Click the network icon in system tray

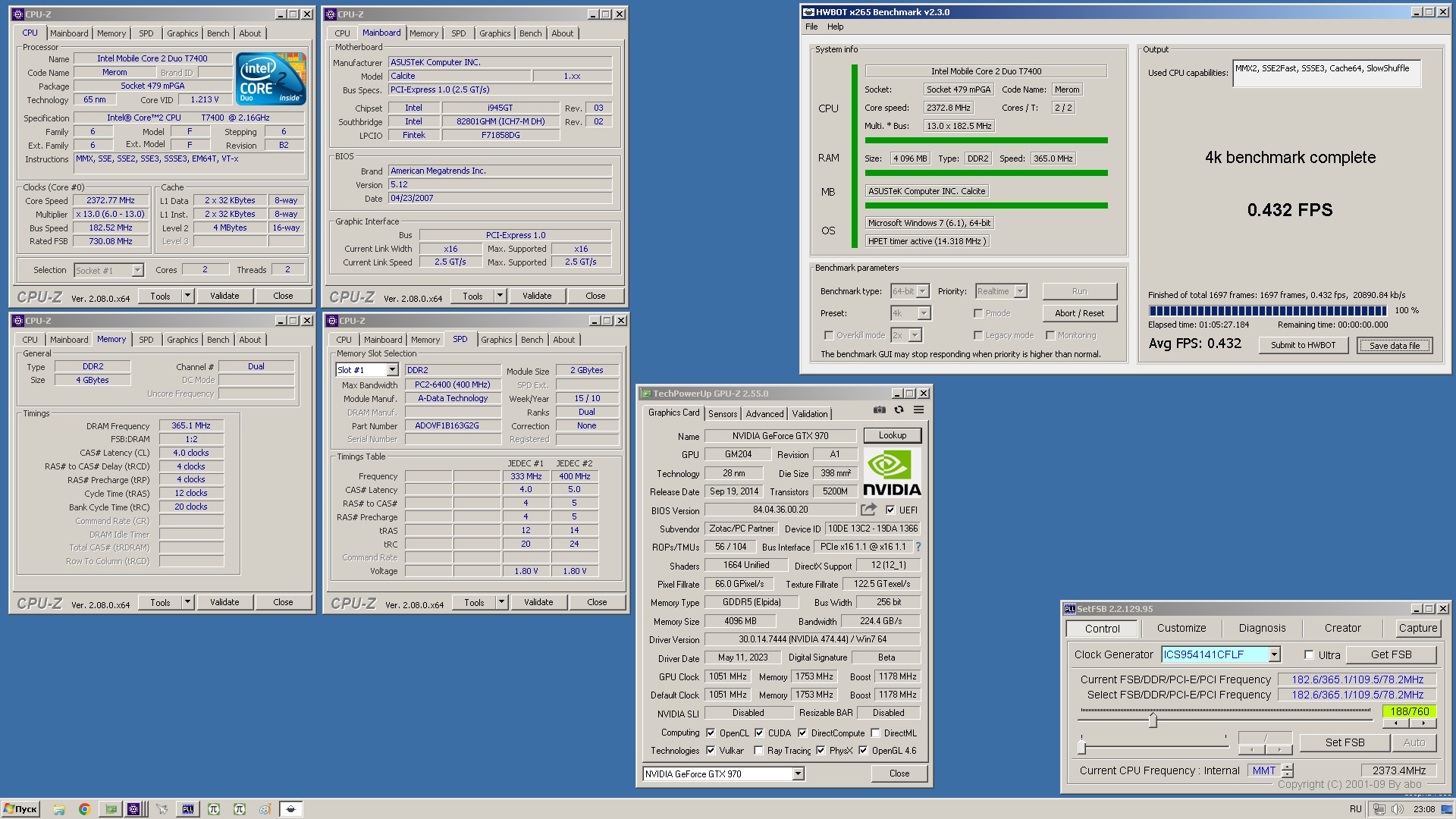coord(1379,809)
